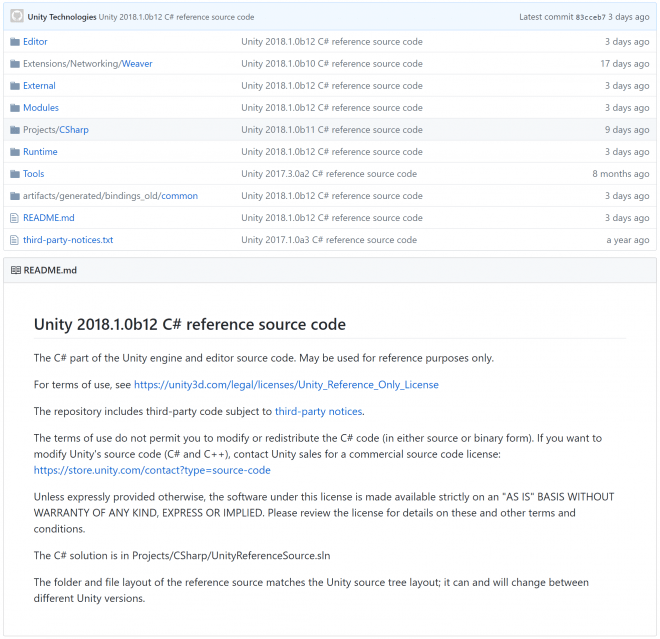
Task: Click the Modules folder icon
Action: point(15,108)
